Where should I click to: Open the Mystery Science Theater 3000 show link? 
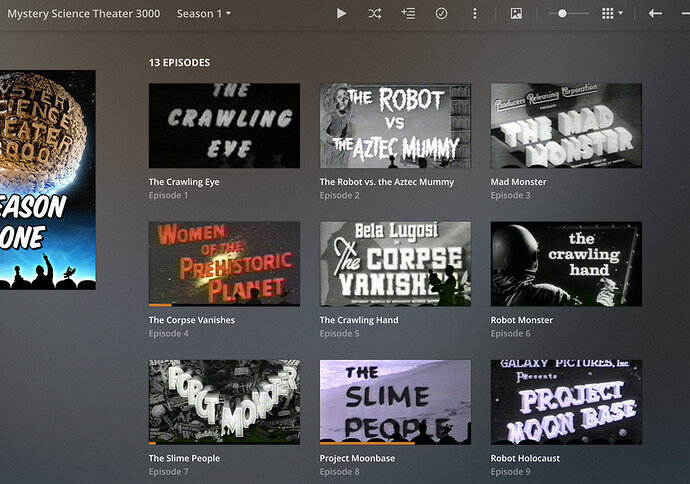[84, 14]
